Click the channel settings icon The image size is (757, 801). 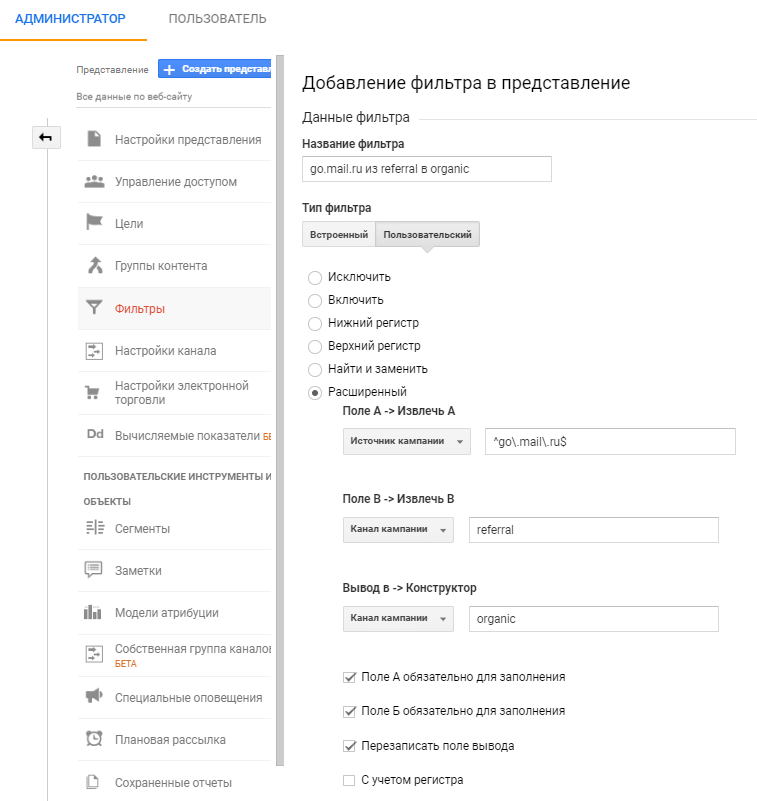94,351
